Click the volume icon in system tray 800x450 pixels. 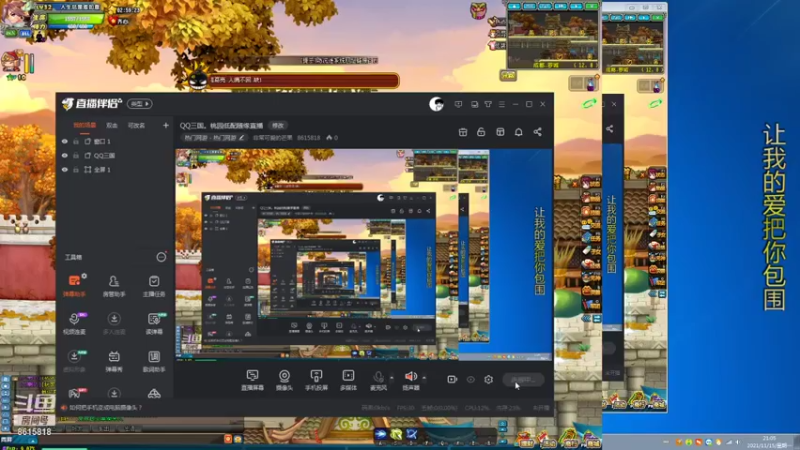pos(738,442)
